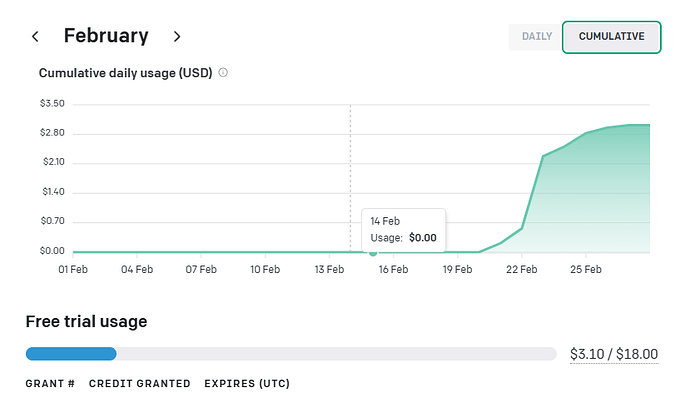Click the 14 Feb usage tooltip
690x393 pixels.
coord(404,230)
